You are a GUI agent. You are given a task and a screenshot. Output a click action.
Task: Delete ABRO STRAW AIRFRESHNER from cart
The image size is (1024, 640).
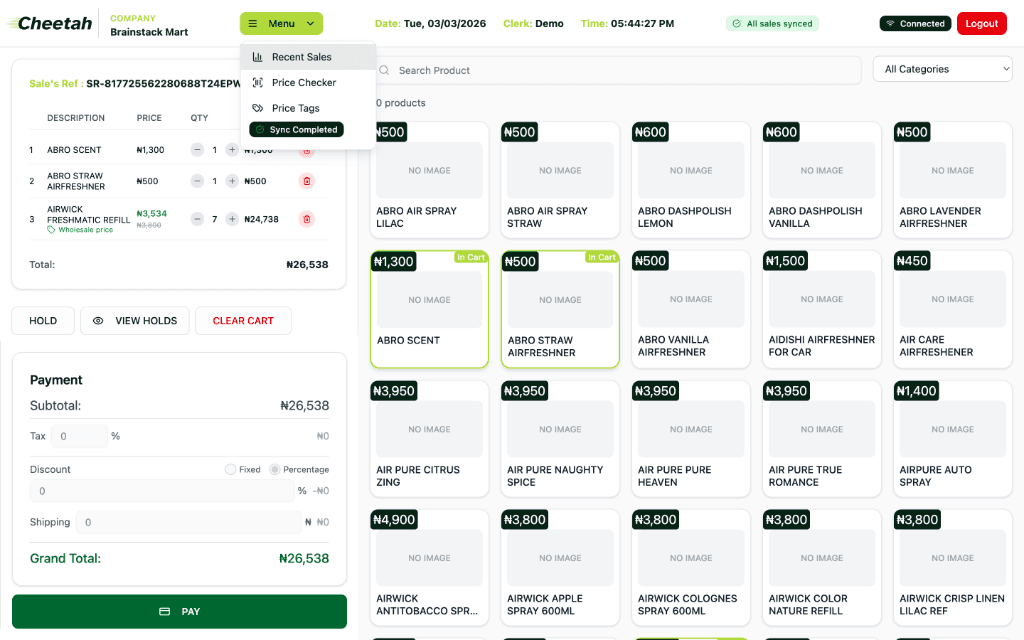click(307, 181)
